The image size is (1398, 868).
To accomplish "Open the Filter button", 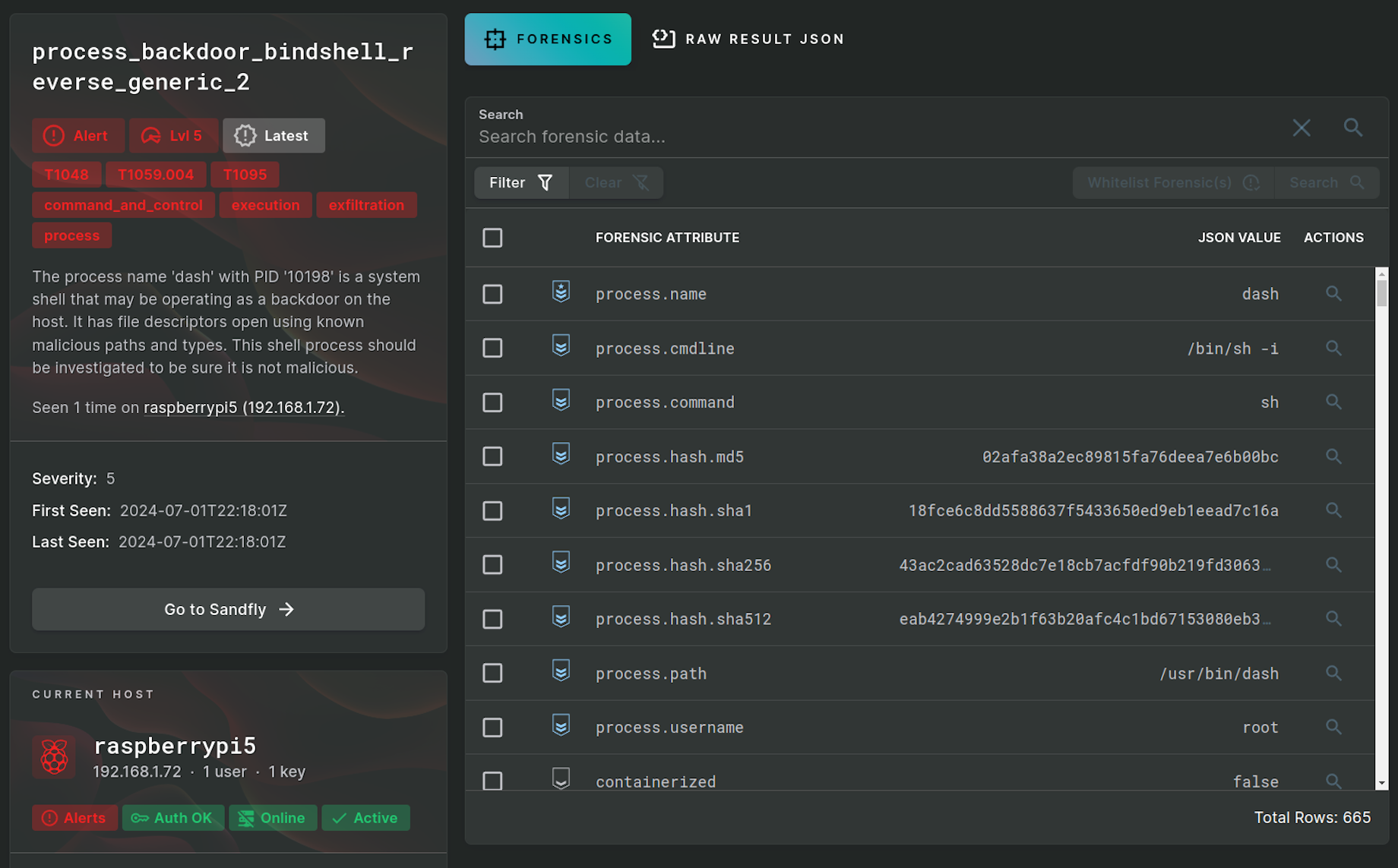I will click(x=521, y=183).
